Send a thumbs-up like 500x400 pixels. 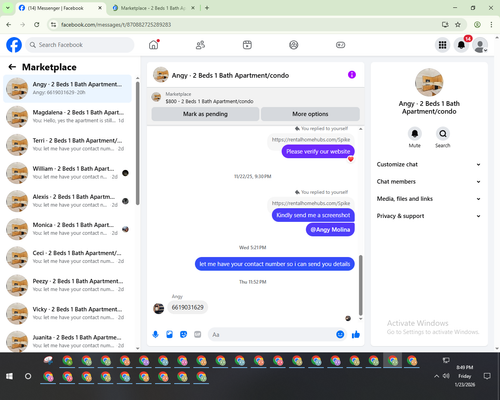(x=356, y=334)
